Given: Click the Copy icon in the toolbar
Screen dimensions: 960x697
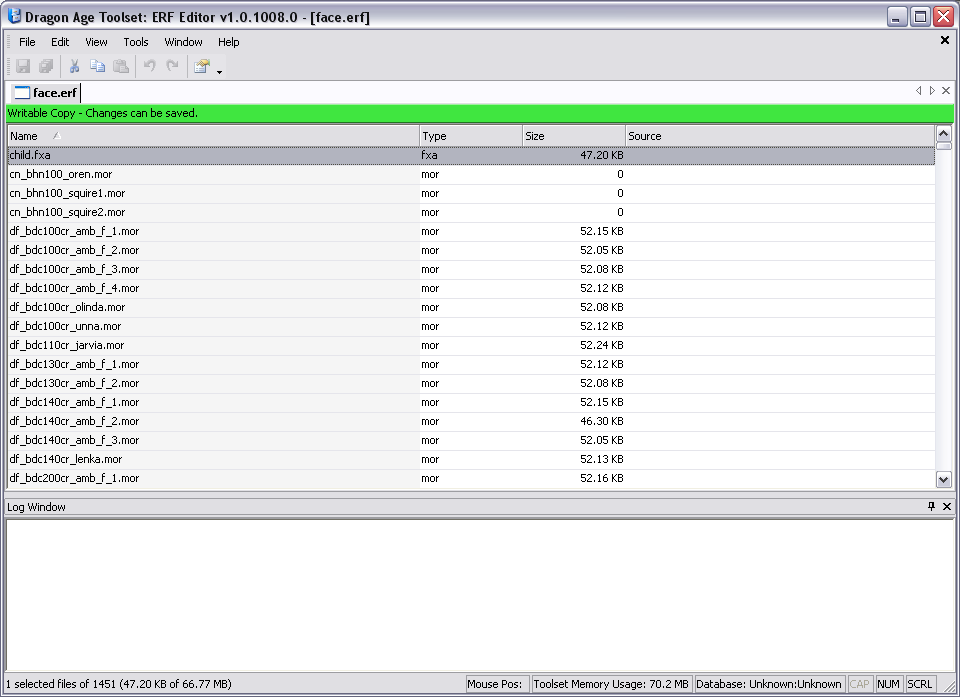Looking at the screenshot, I should (97, 67).
